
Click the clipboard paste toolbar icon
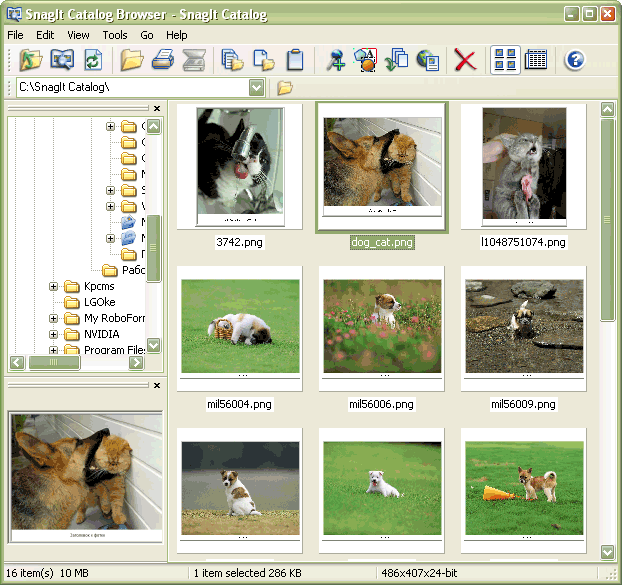click(295, 60)
